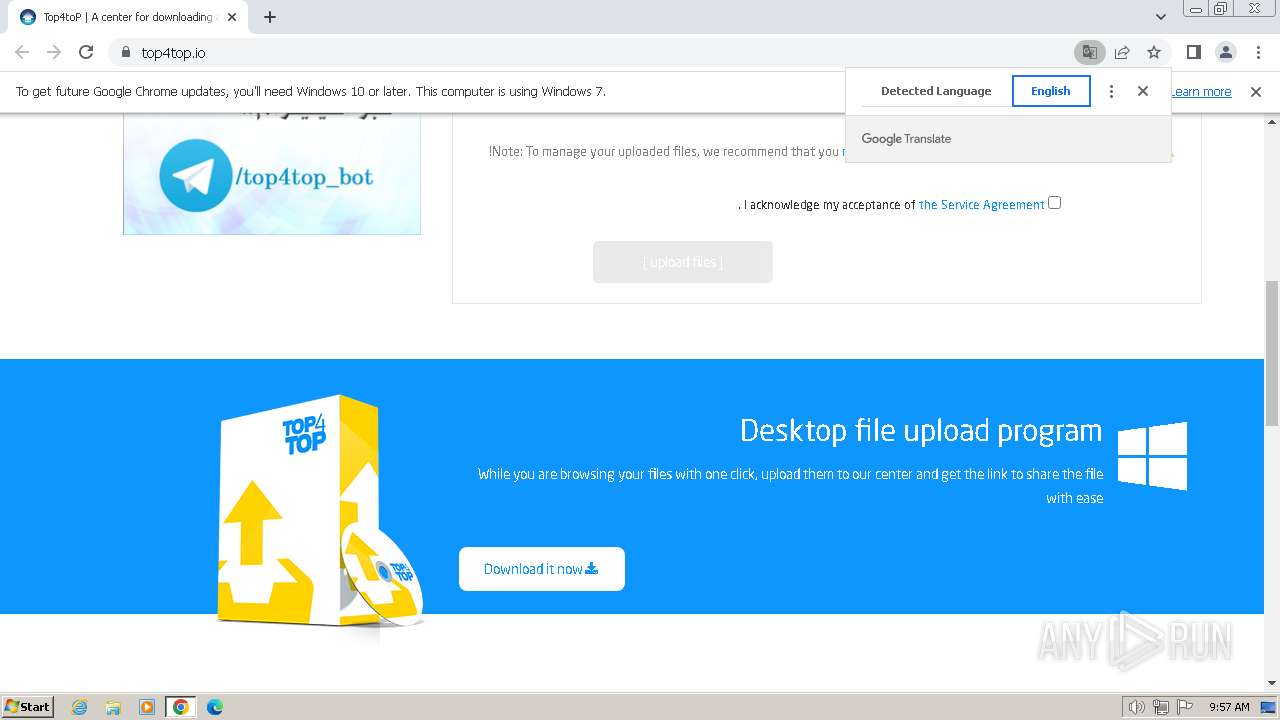Click the Windows logo icon

click(1153, 456)
